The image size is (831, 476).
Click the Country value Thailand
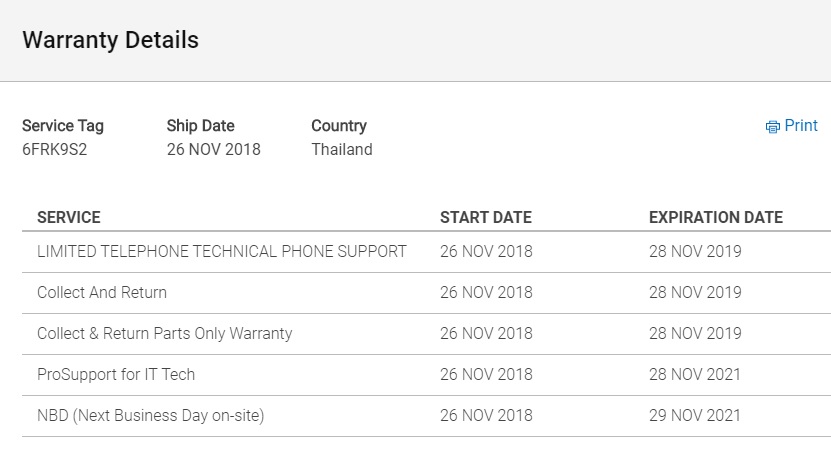[x=342, y=149]
